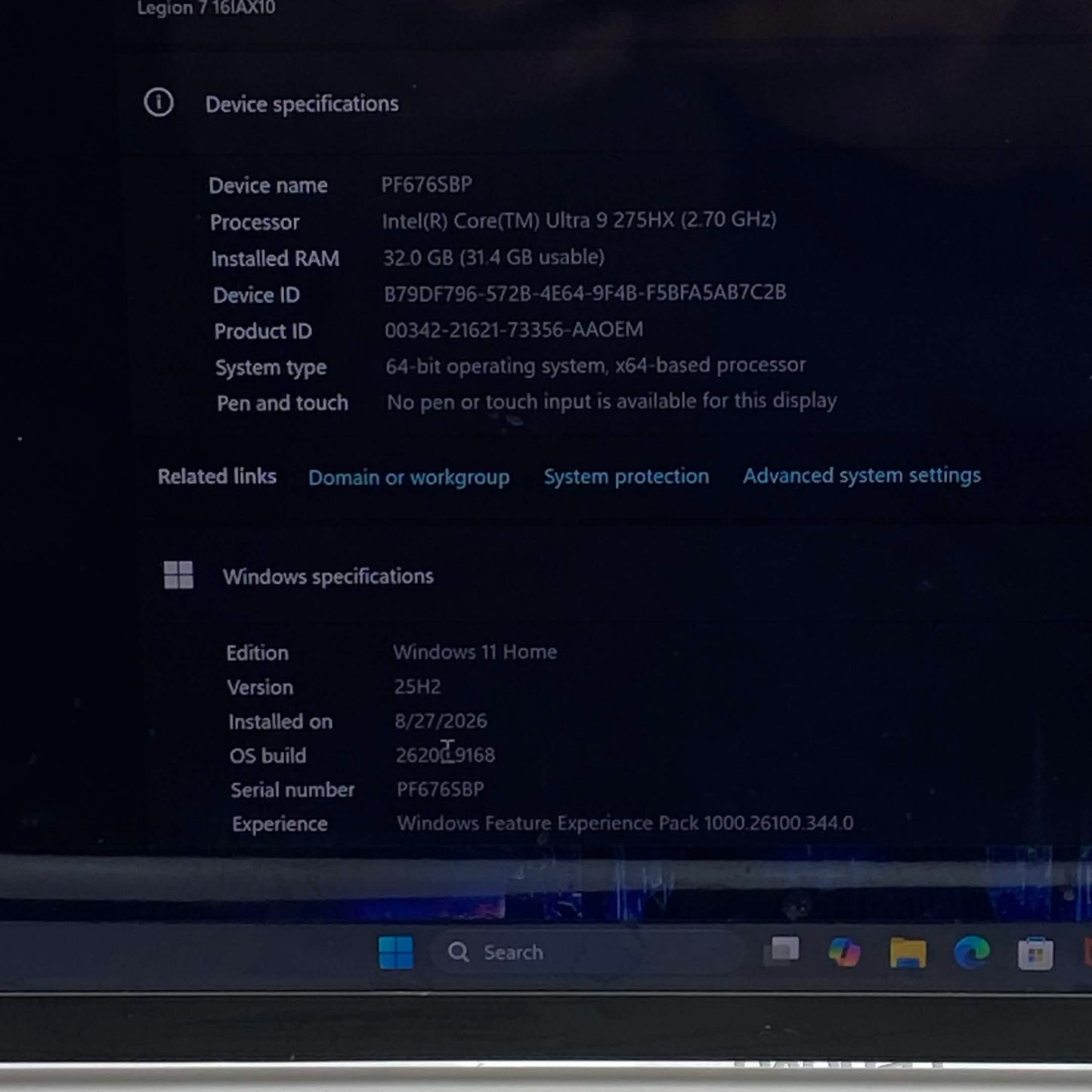Screen dimensions: 1092x1092
Task: Click the Version label
Action: click(260, 688)
